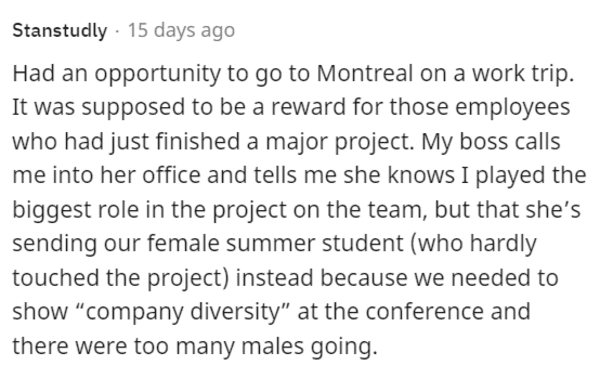Click the word 'instead' in the comment
The width and height of the screenshot is (600, 379).
(274, 278)
